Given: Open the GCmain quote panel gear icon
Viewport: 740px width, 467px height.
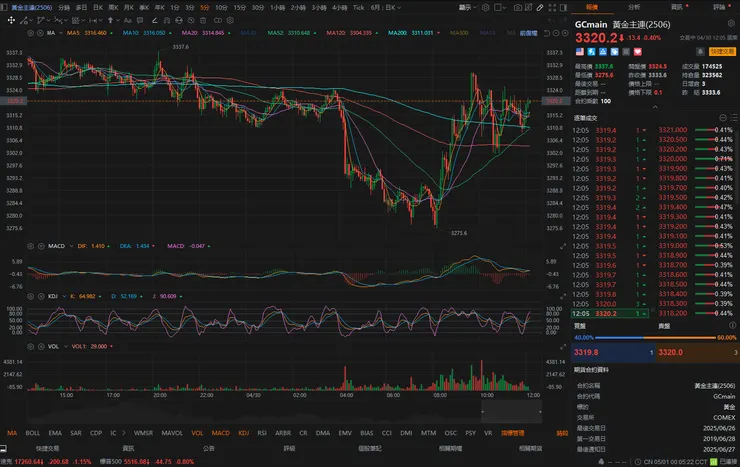Looking at the screenshot, I should coord(732,24).
